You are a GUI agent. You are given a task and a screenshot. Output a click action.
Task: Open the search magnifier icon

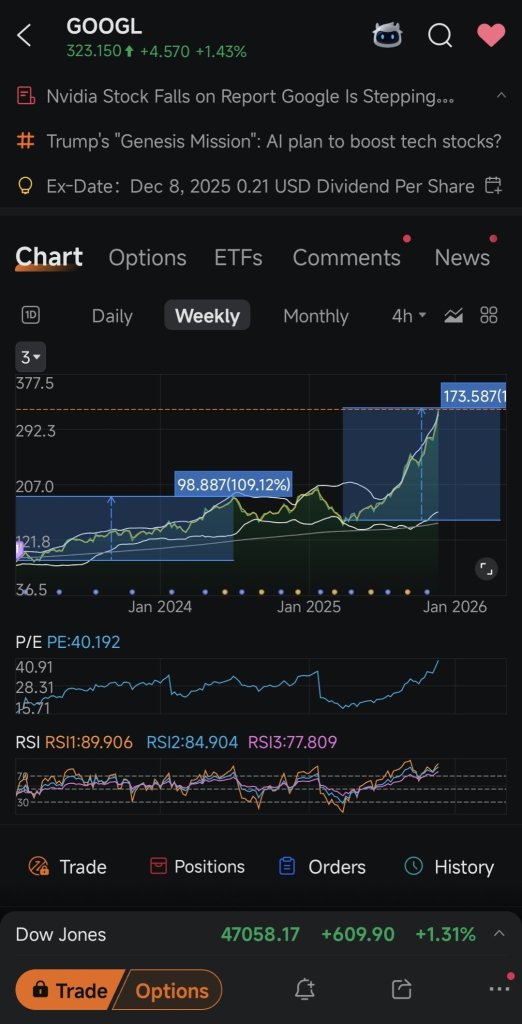click(x=440, y=35)
